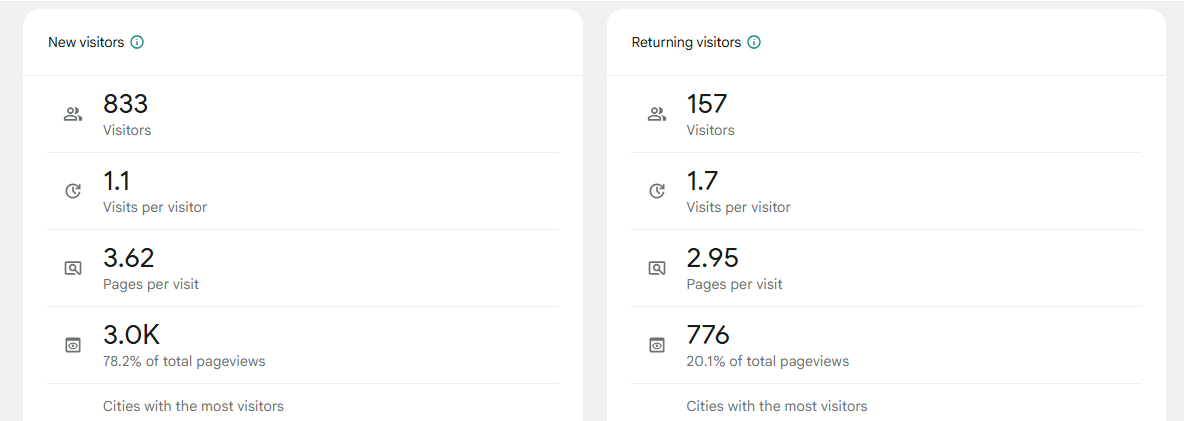Viewport: 1184px width, 421px height.
Task: Click the 20.1% of total pageviews text
Action: point(767,361)
